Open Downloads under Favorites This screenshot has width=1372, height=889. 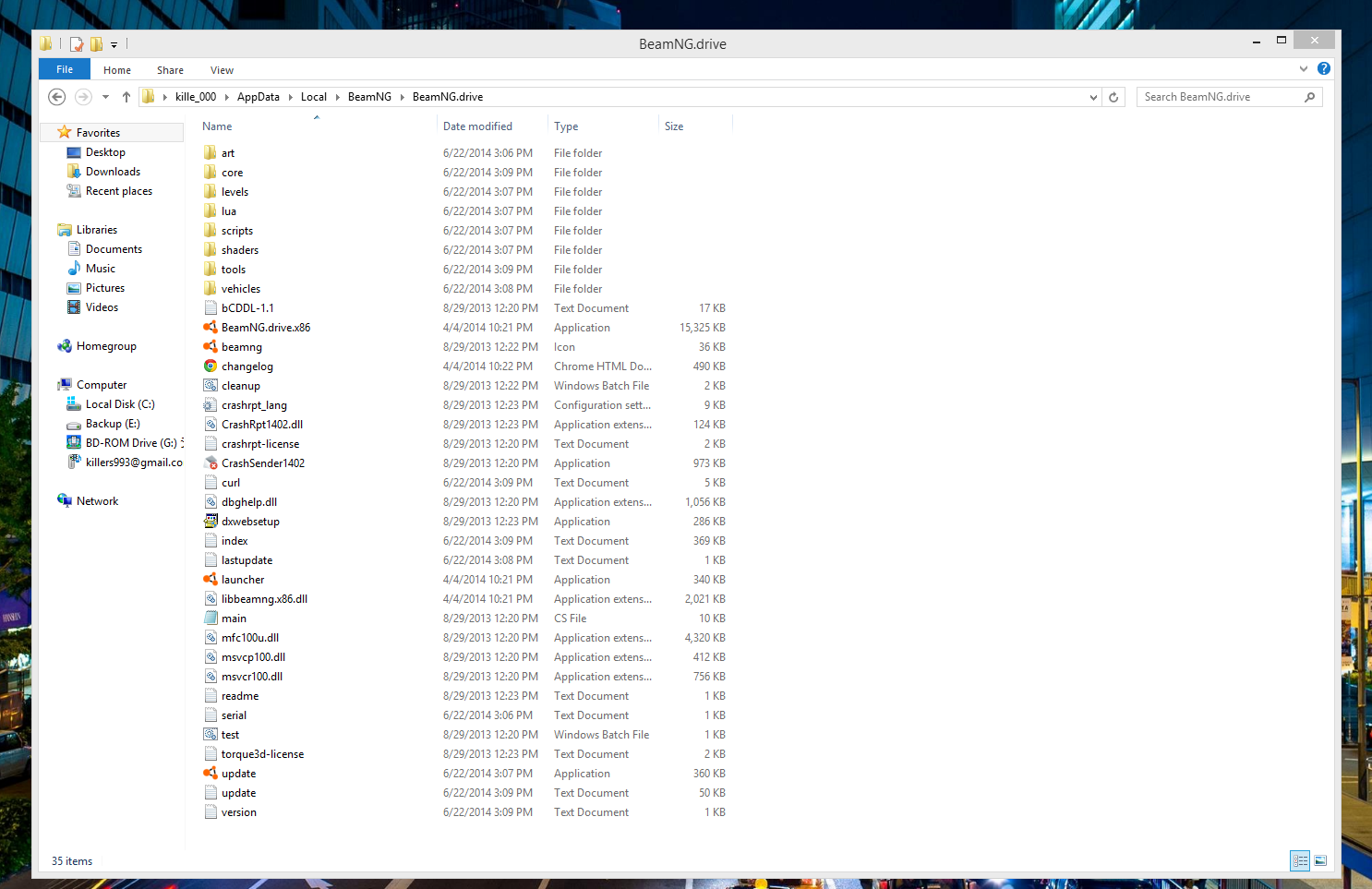click(x=113, y=172)
